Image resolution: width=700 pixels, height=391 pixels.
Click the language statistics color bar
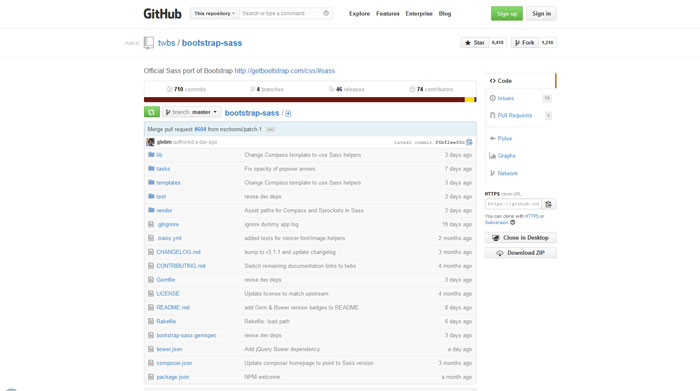point(310,100)
